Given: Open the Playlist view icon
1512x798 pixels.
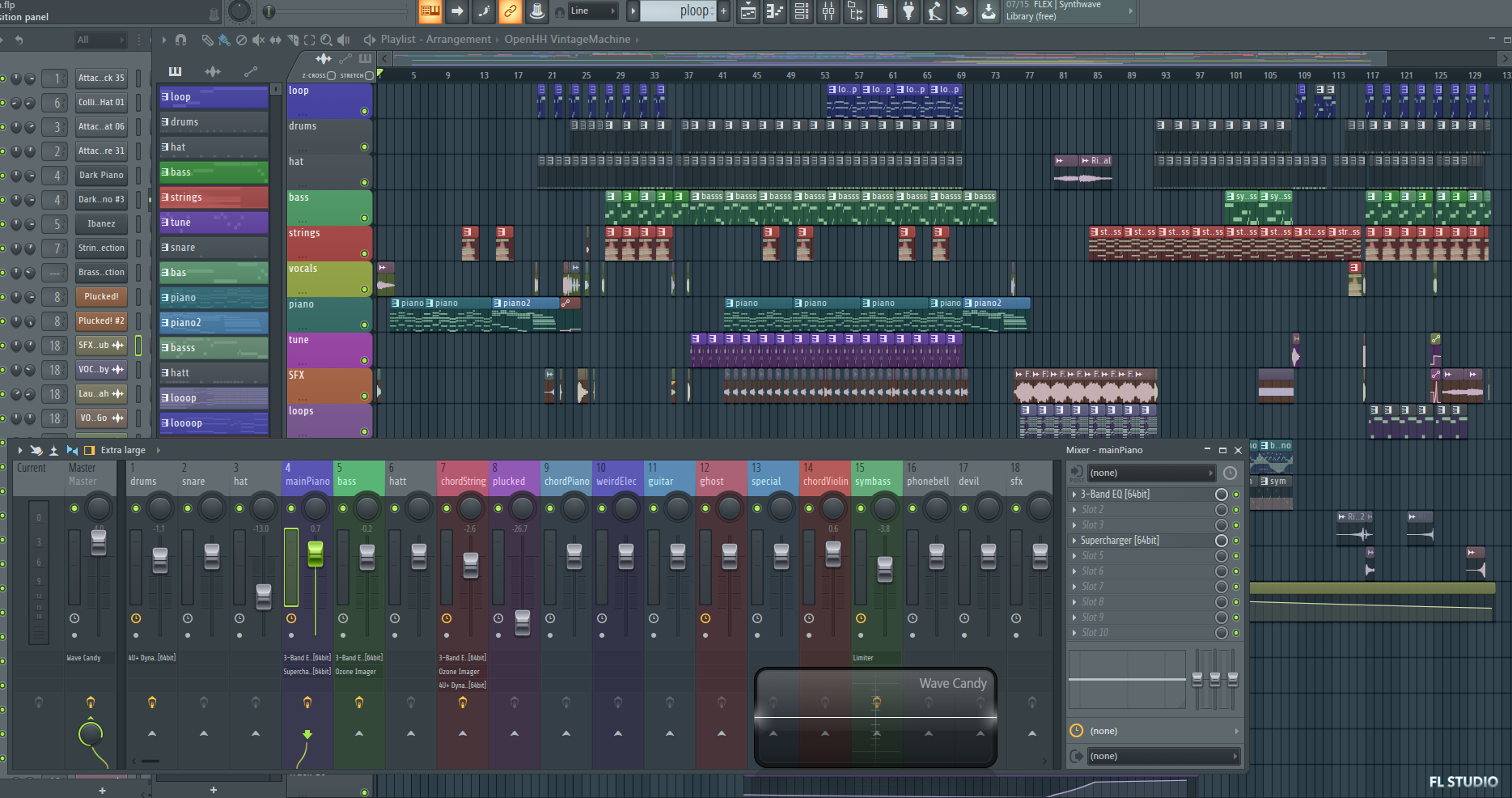Looking at the screenshot, I should click(x=748, y=11).
